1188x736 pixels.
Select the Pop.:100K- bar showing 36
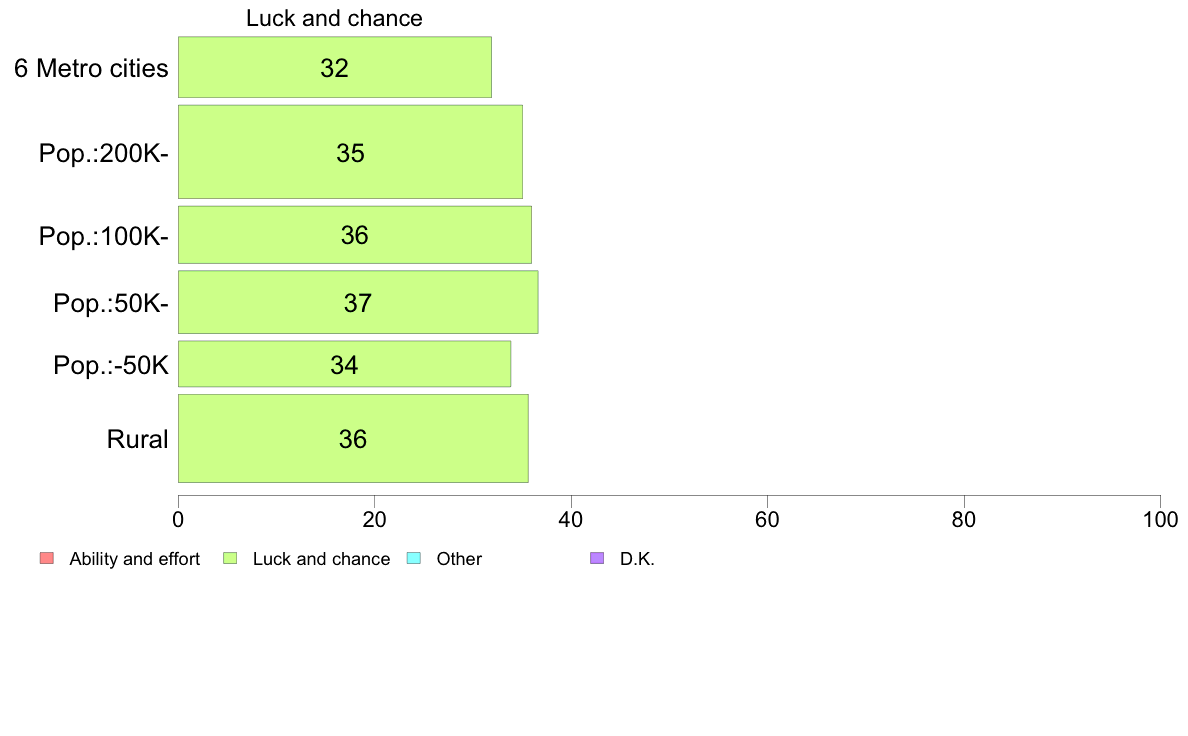[x=355, y=235]
